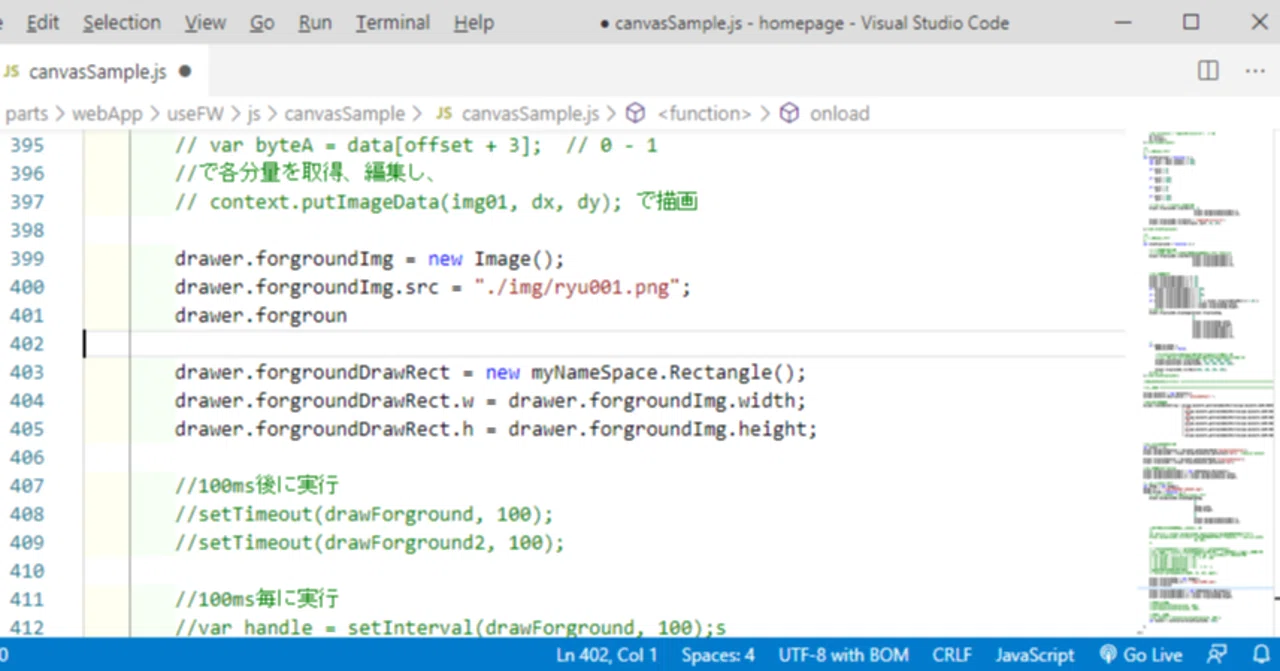
Task: Click 'onload' symbol breadcrumb
Action: 839,114
